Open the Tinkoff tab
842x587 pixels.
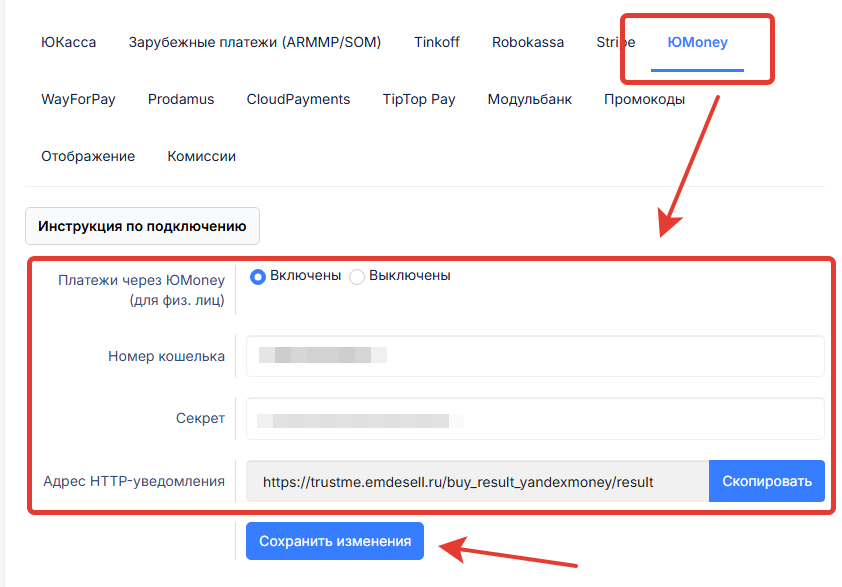(x=437, y=42)
